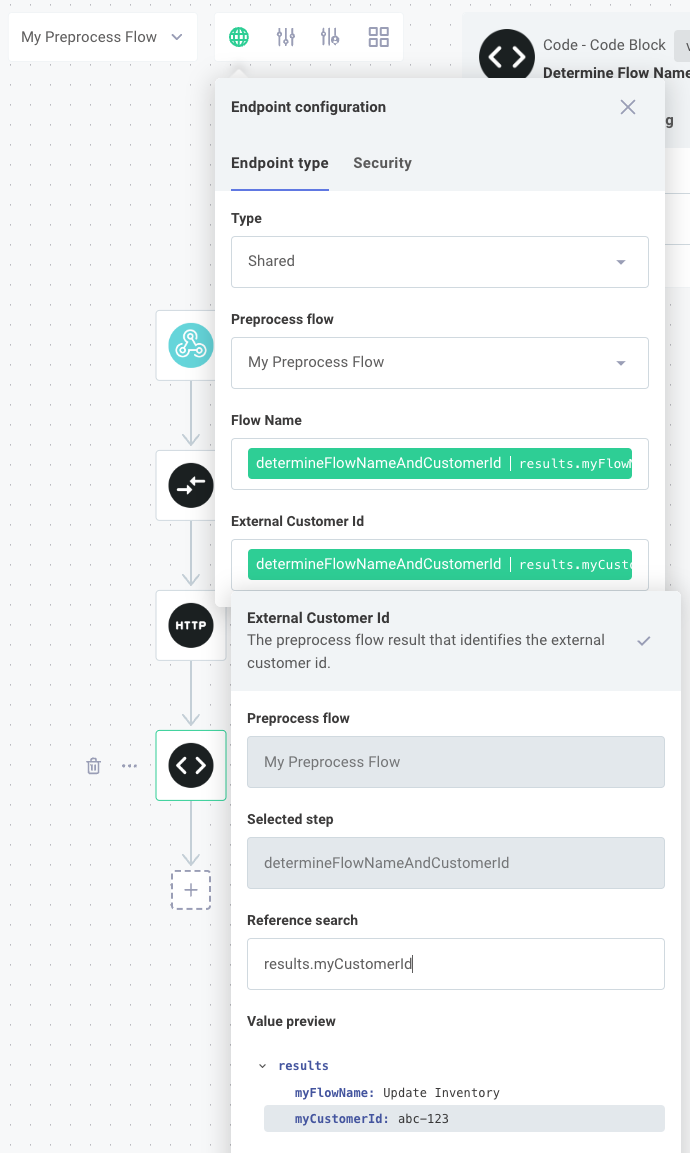Select the HTTP step in the flow

(190, 625)
